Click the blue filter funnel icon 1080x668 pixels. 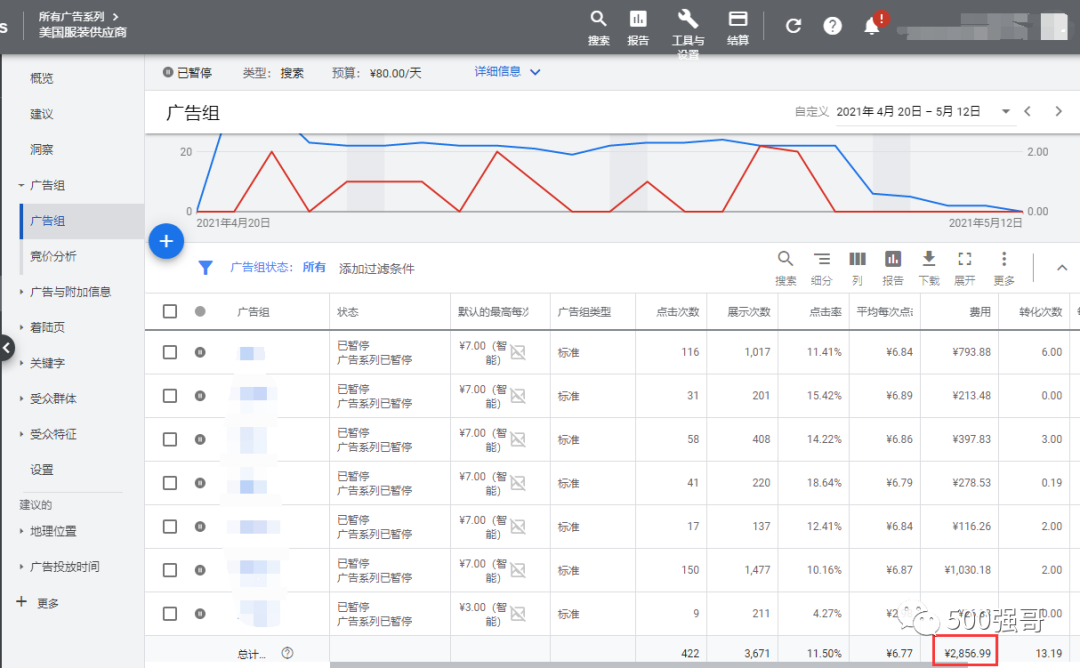pos(205,268)
